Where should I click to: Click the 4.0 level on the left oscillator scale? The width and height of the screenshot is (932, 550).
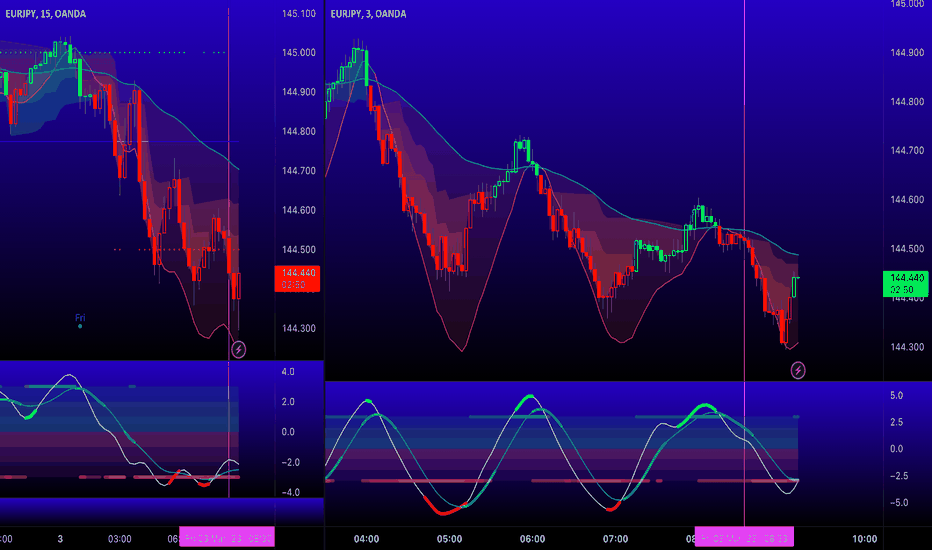(288, 372)
